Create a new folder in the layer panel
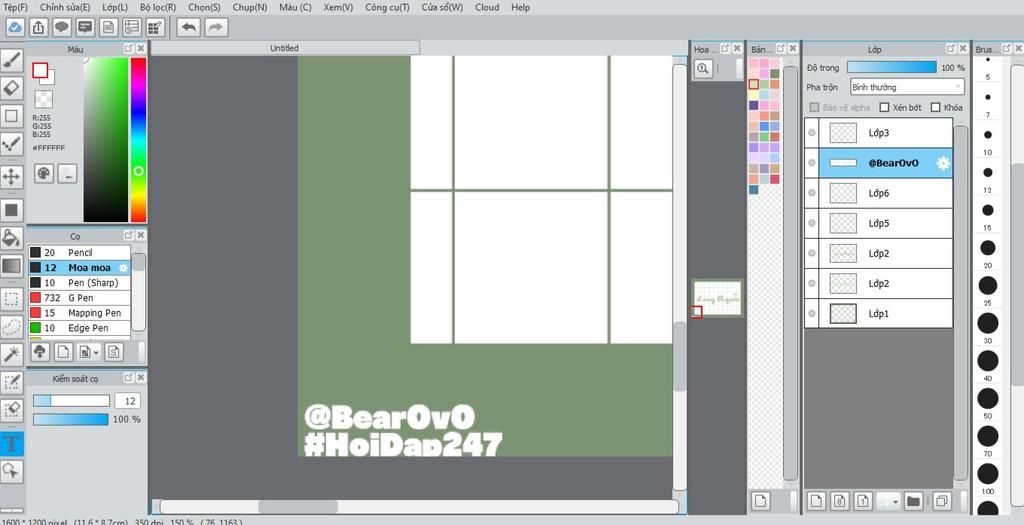Image resolution: width=1024 pixels, height=525 pixels. tap(912, 500)
